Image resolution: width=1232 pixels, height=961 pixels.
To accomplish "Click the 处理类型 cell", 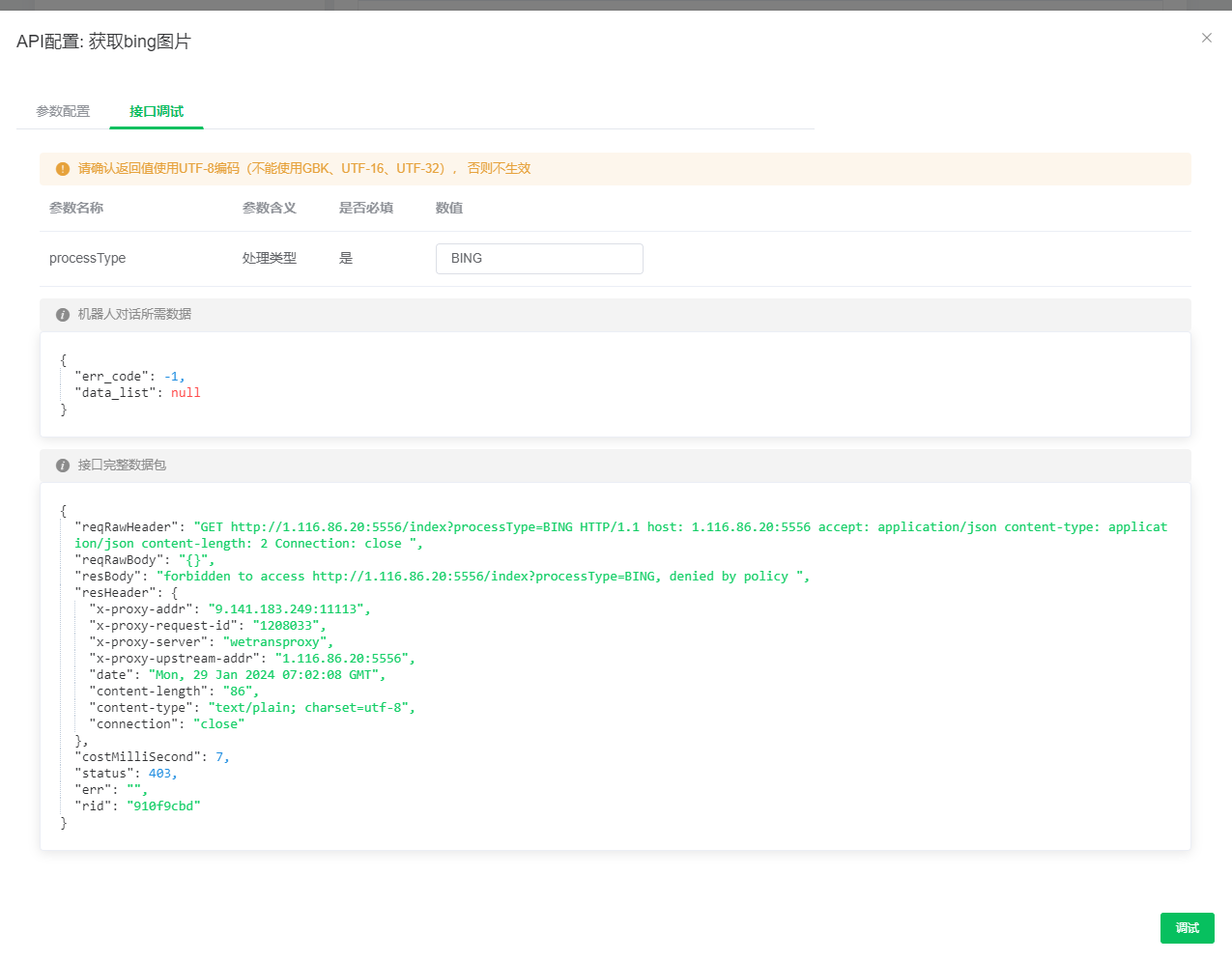I will coord(270,258).
